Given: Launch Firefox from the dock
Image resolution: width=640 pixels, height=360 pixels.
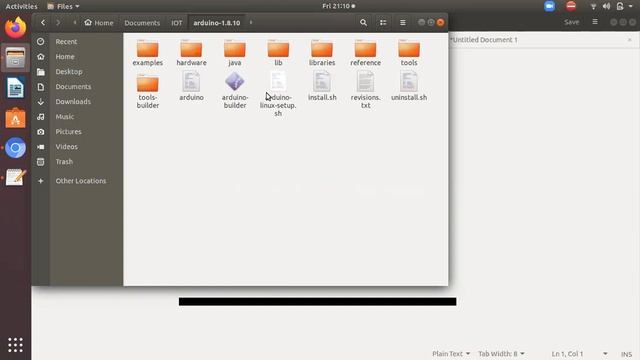Looking at the screenshot, I should [15, 28].
